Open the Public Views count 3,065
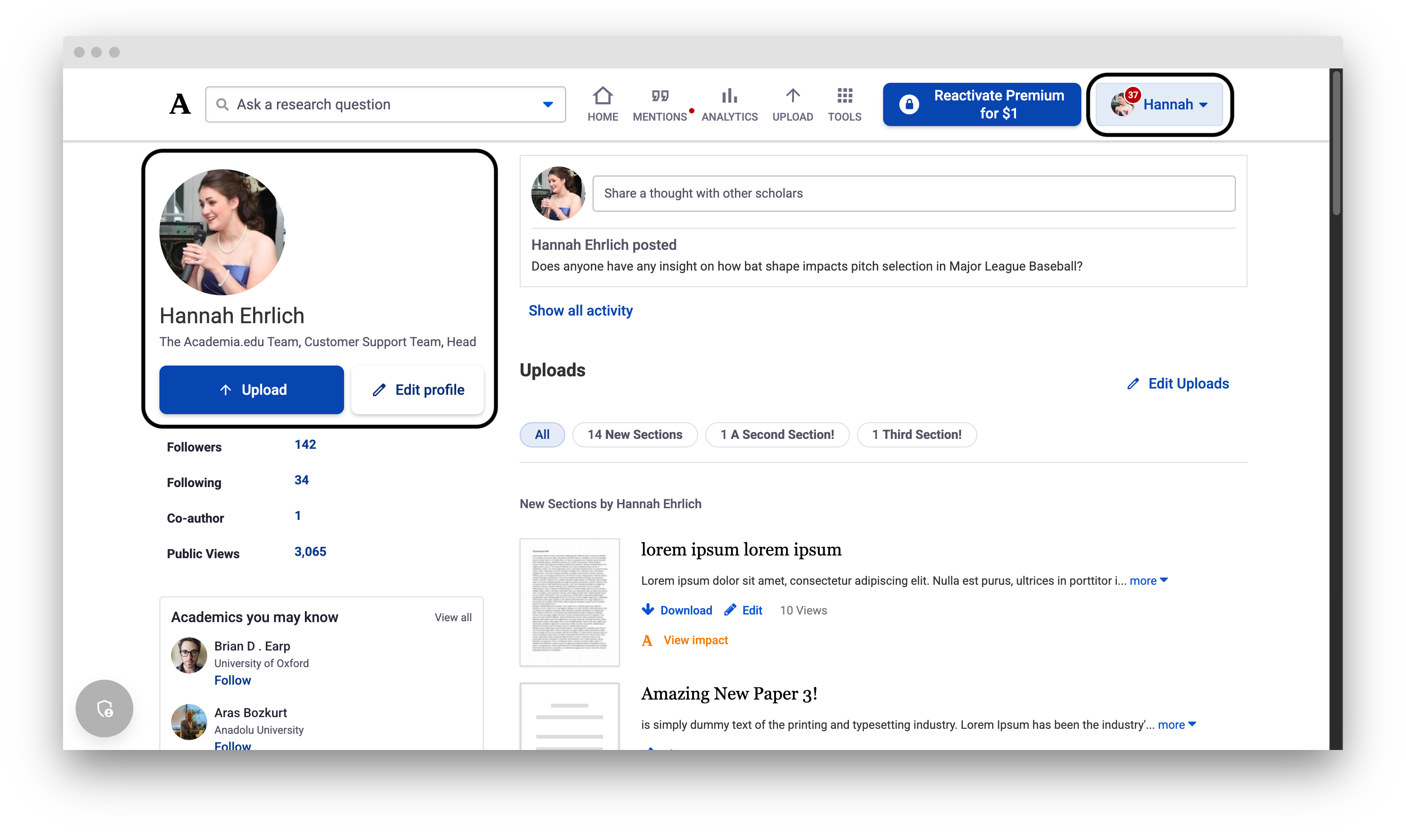1406x840 pixels. click(310, 552)
